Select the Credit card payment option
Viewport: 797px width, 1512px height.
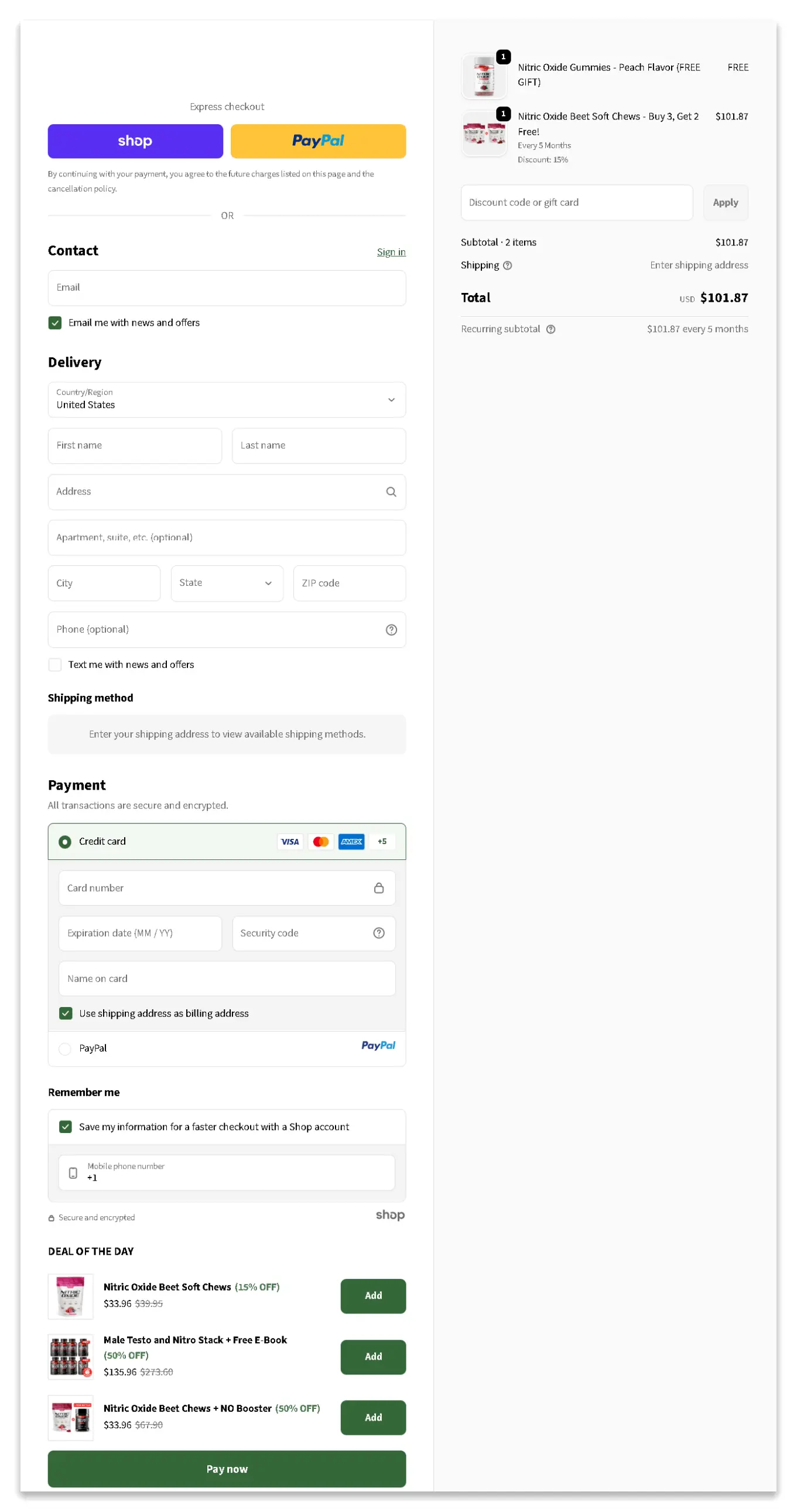[x=65, y=842]
